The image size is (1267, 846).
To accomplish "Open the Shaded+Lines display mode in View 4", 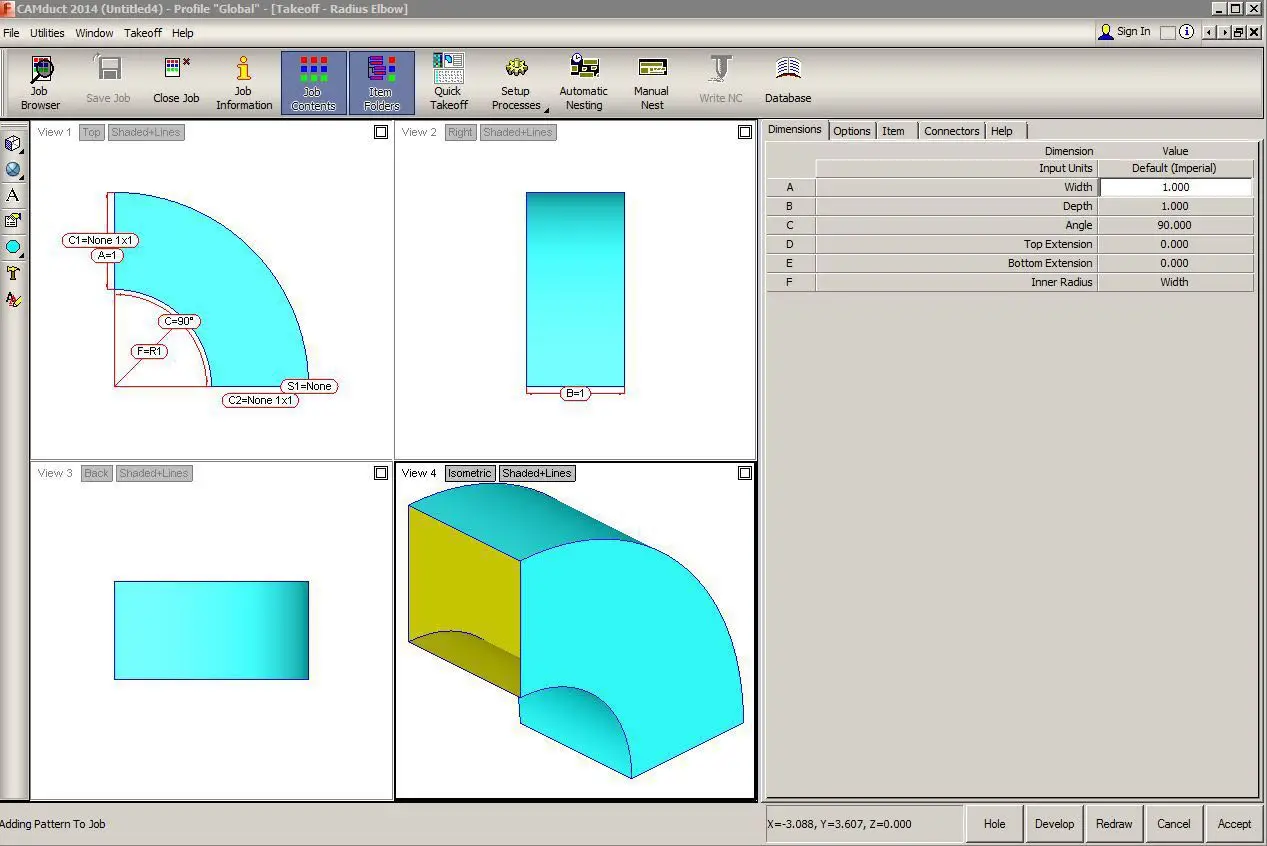I will [x=537, y=473].
